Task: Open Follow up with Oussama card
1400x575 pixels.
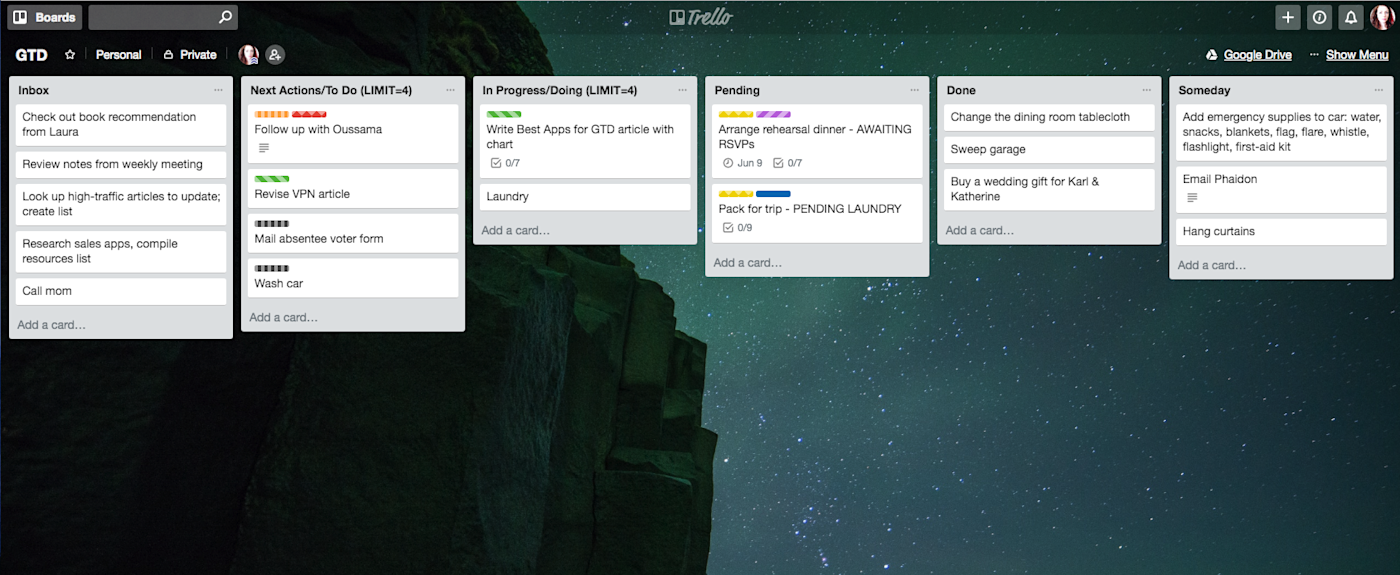Action: click(353, 133)
